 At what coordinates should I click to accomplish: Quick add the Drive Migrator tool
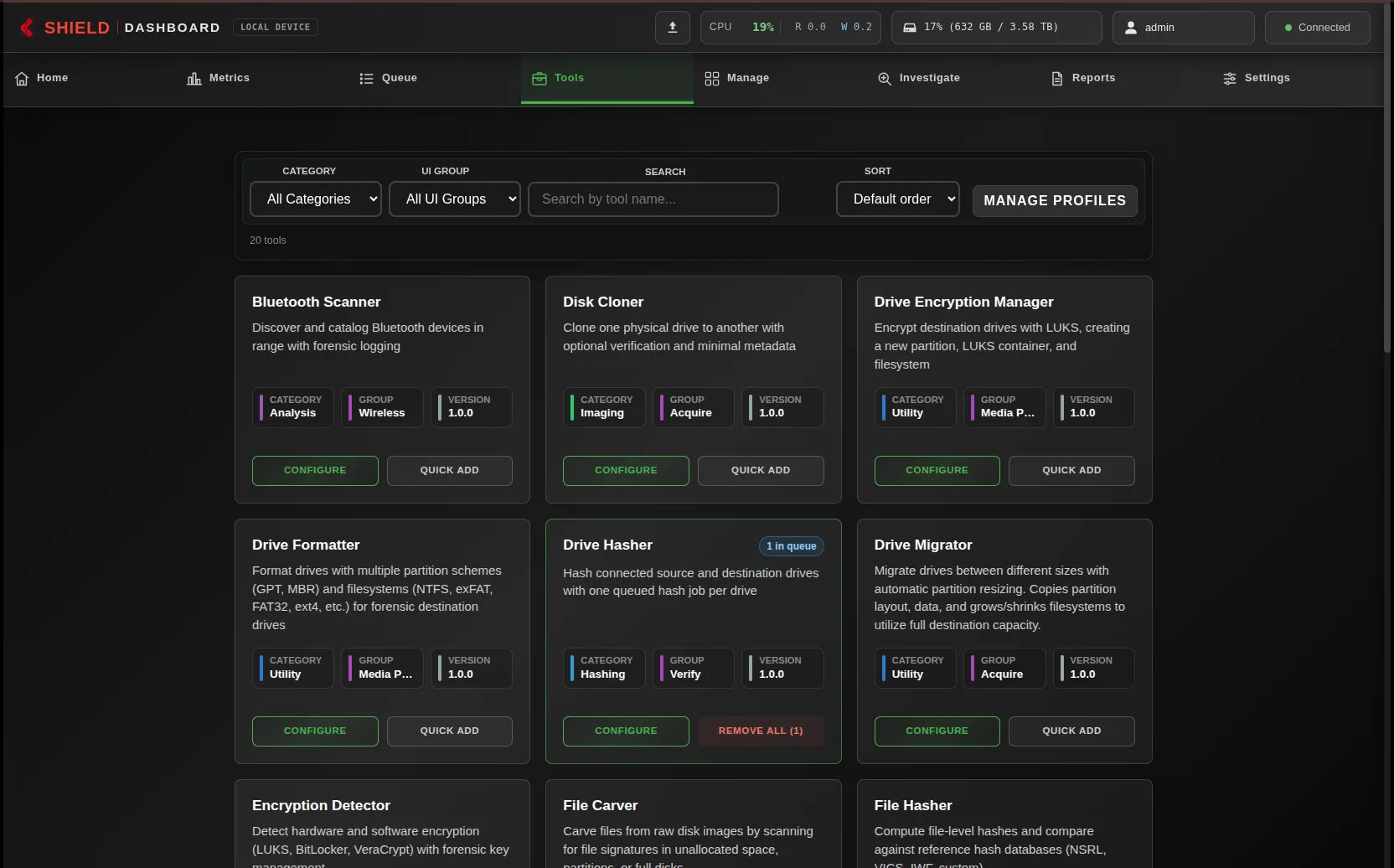click(1071, 731)
